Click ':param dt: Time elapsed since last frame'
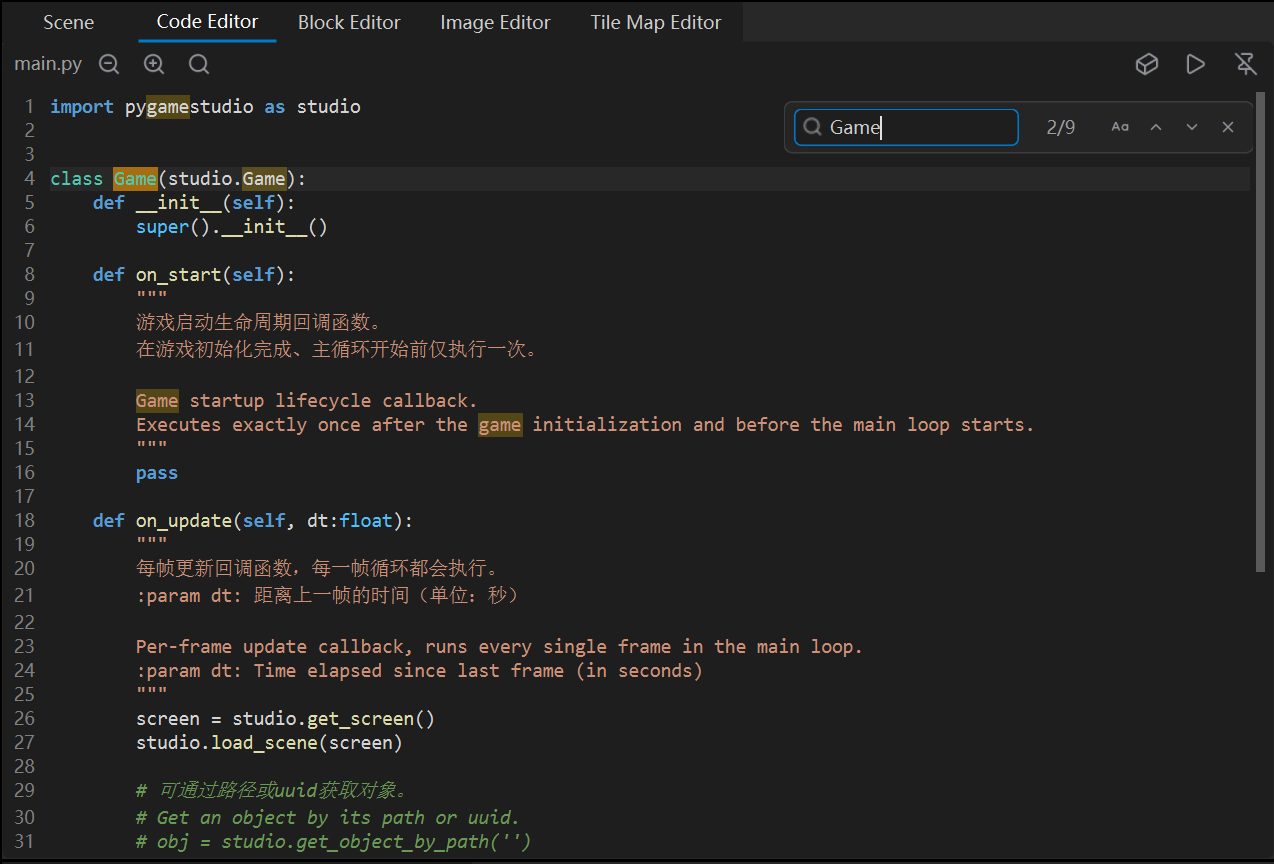 click(x=419, y=671)
